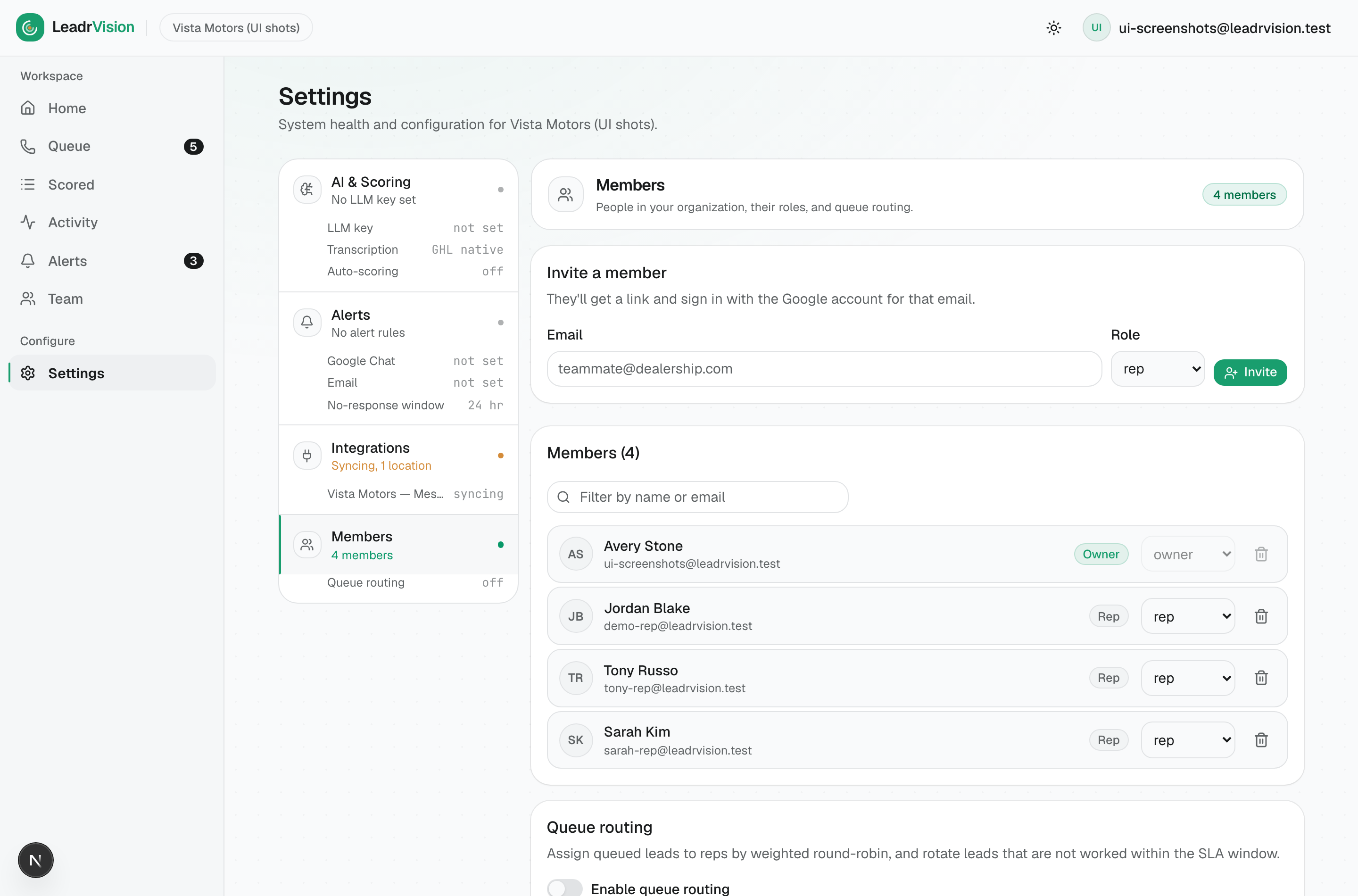
Task: Click the Queue routing off row
Action: pos(415,582)
